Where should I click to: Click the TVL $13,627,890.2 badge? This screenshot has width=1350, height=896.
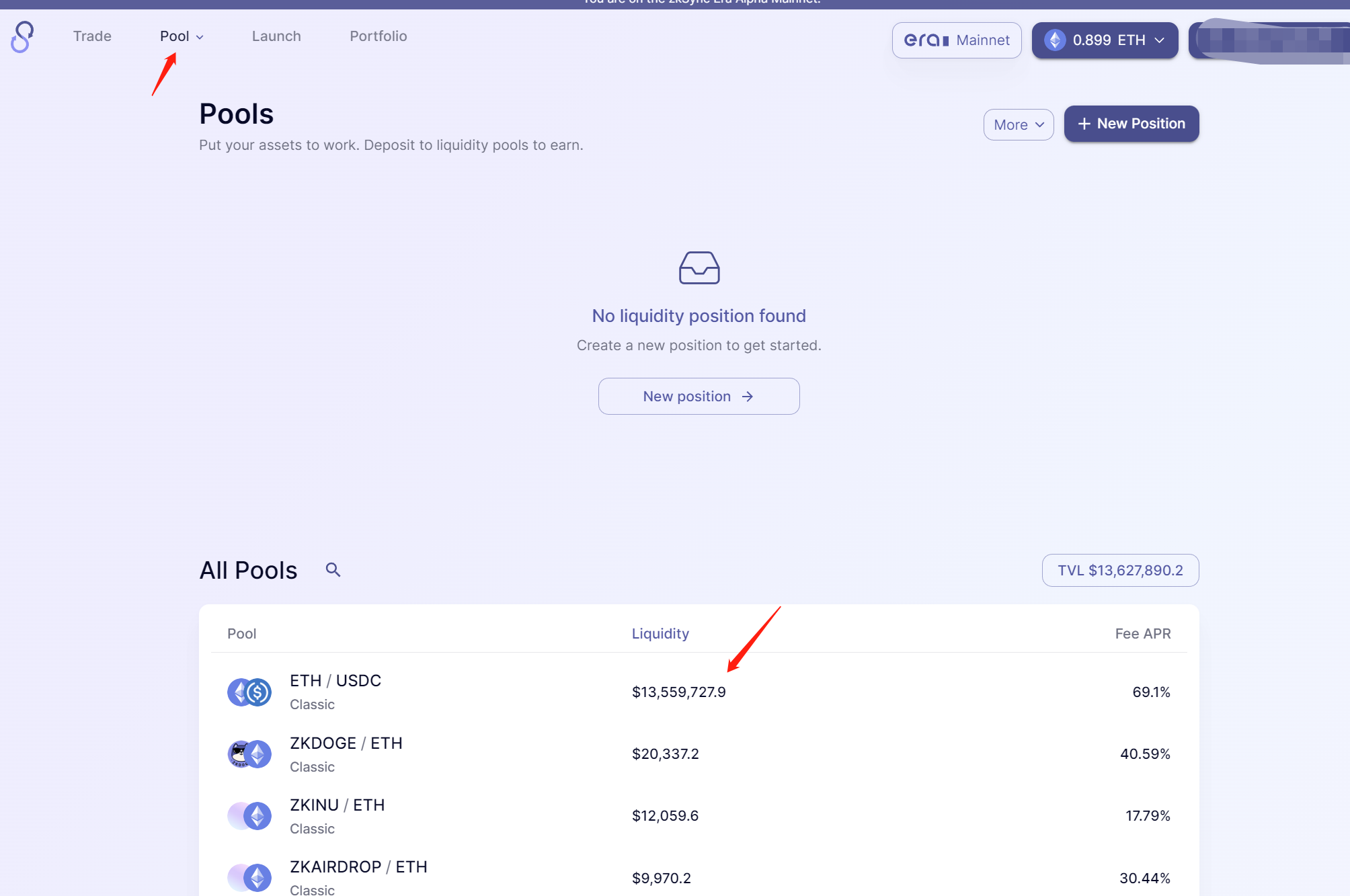pos(1121,570)
